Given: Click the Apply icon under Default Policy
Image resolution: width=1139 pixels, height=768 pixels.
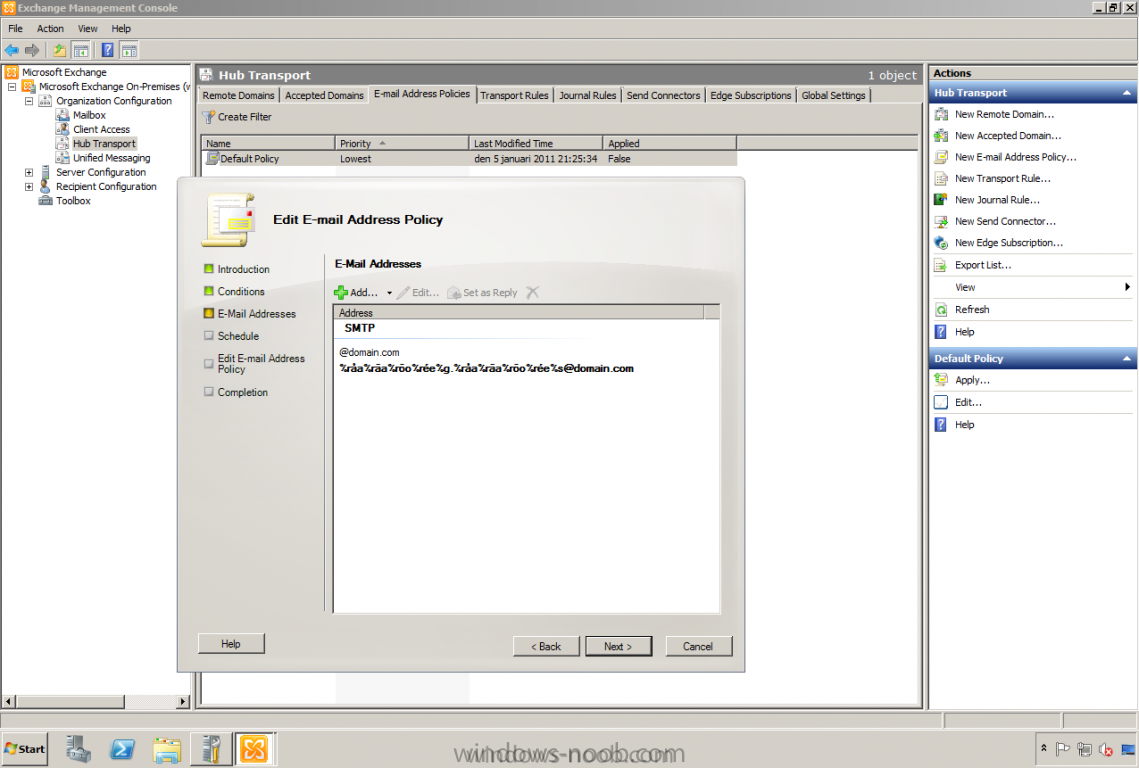Looking at the screenshot, I should pos(941,380).
